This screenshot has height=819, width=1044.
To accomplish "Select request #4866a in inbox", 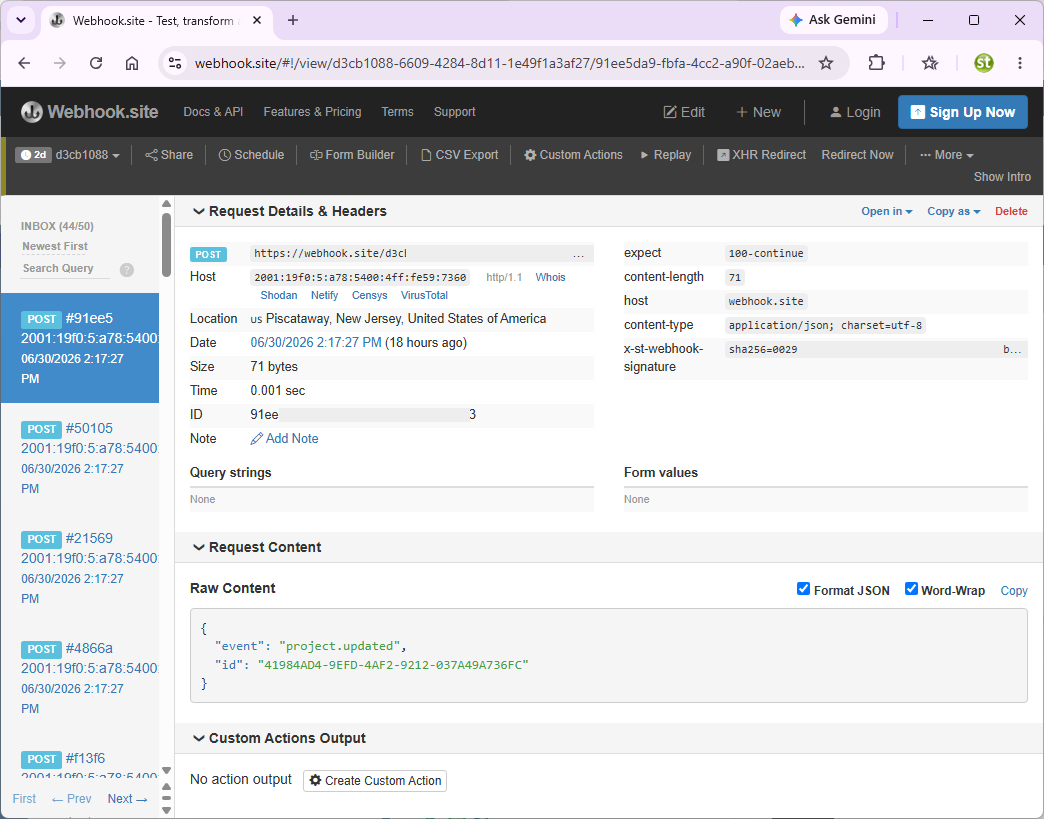I will point(80,678).
